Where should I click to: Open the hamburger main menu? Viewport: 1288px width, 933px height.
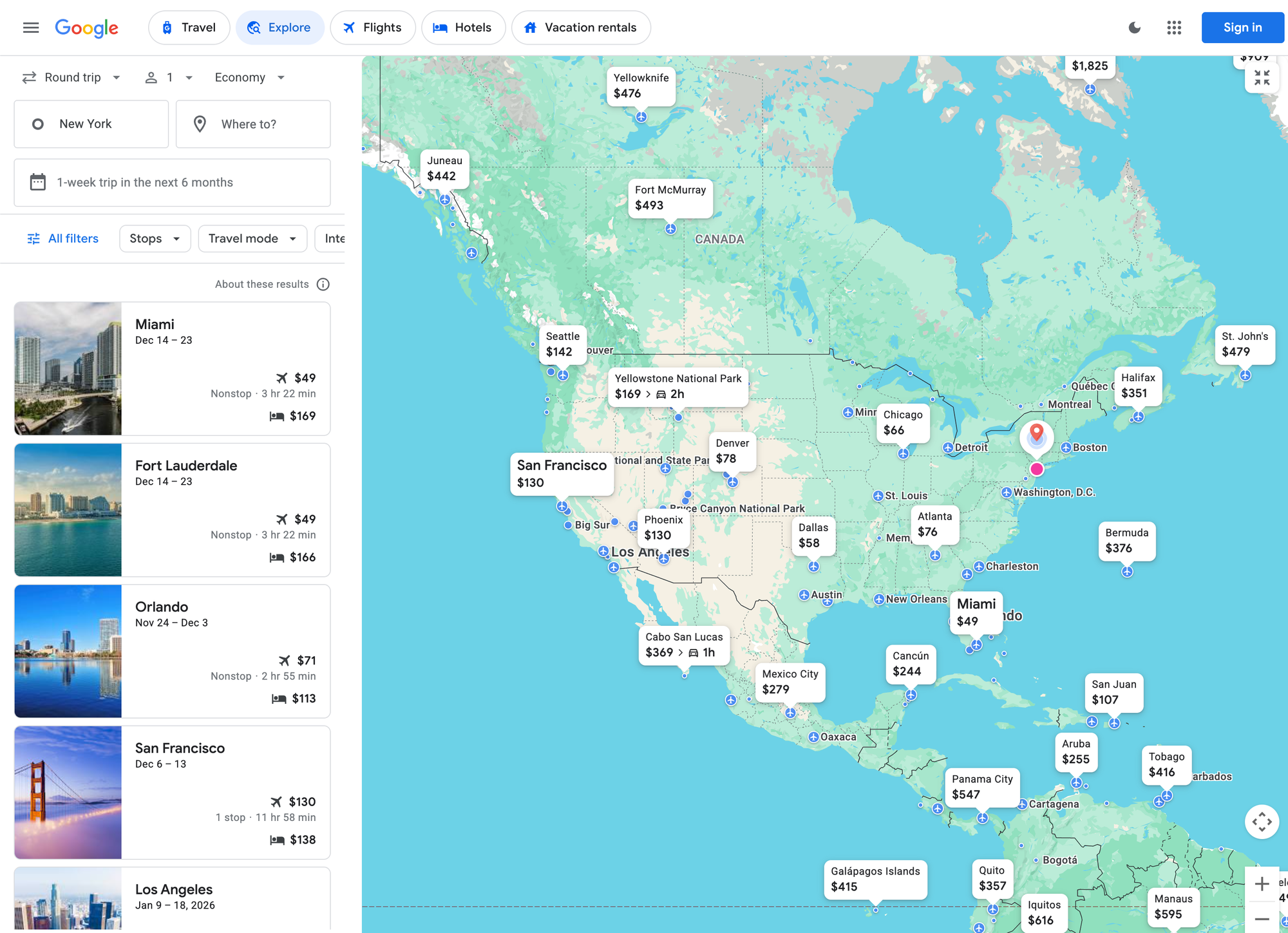point(31,28)
